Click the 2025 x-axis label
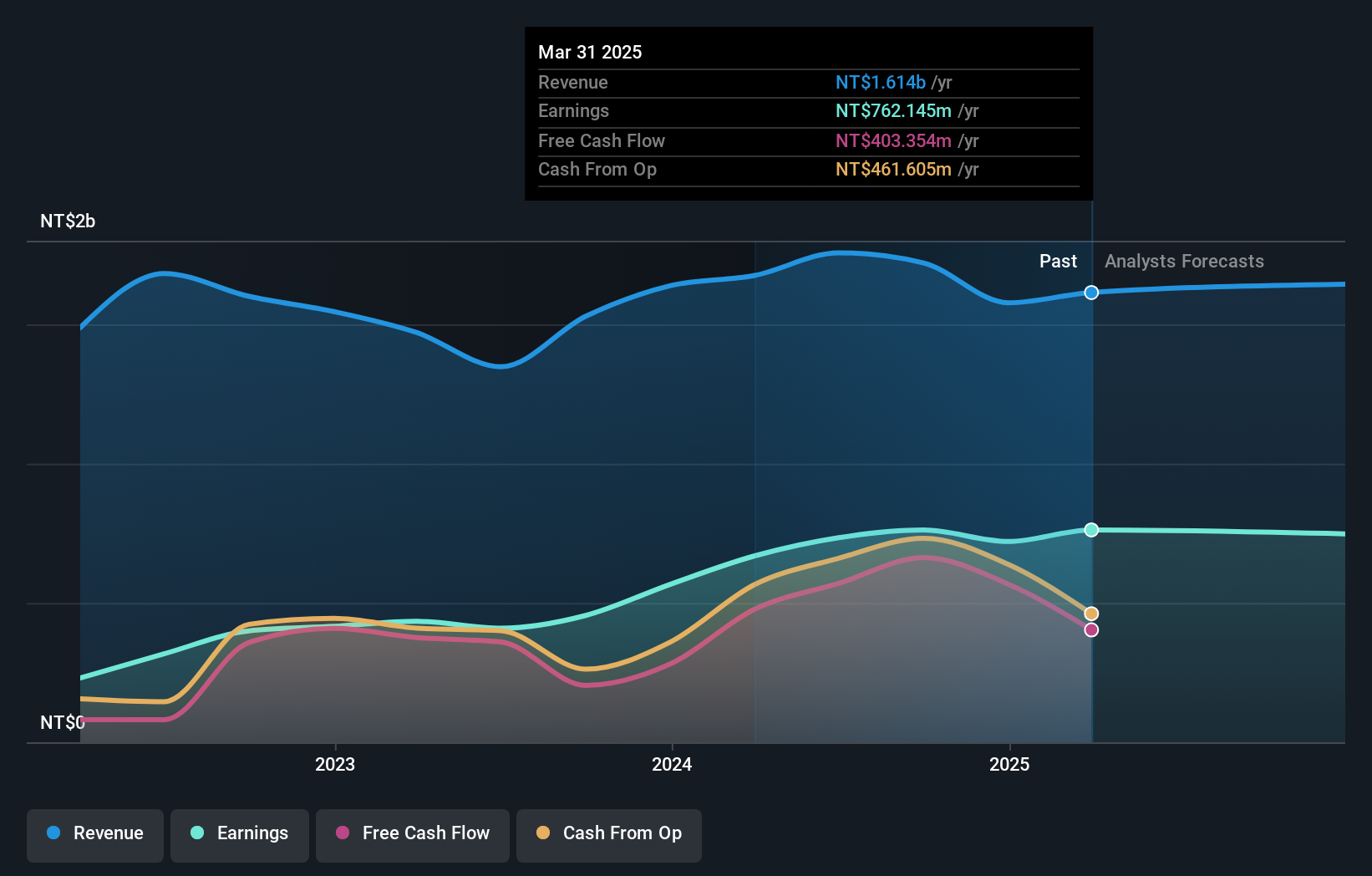1372x876 pixels. [1009, 764]
